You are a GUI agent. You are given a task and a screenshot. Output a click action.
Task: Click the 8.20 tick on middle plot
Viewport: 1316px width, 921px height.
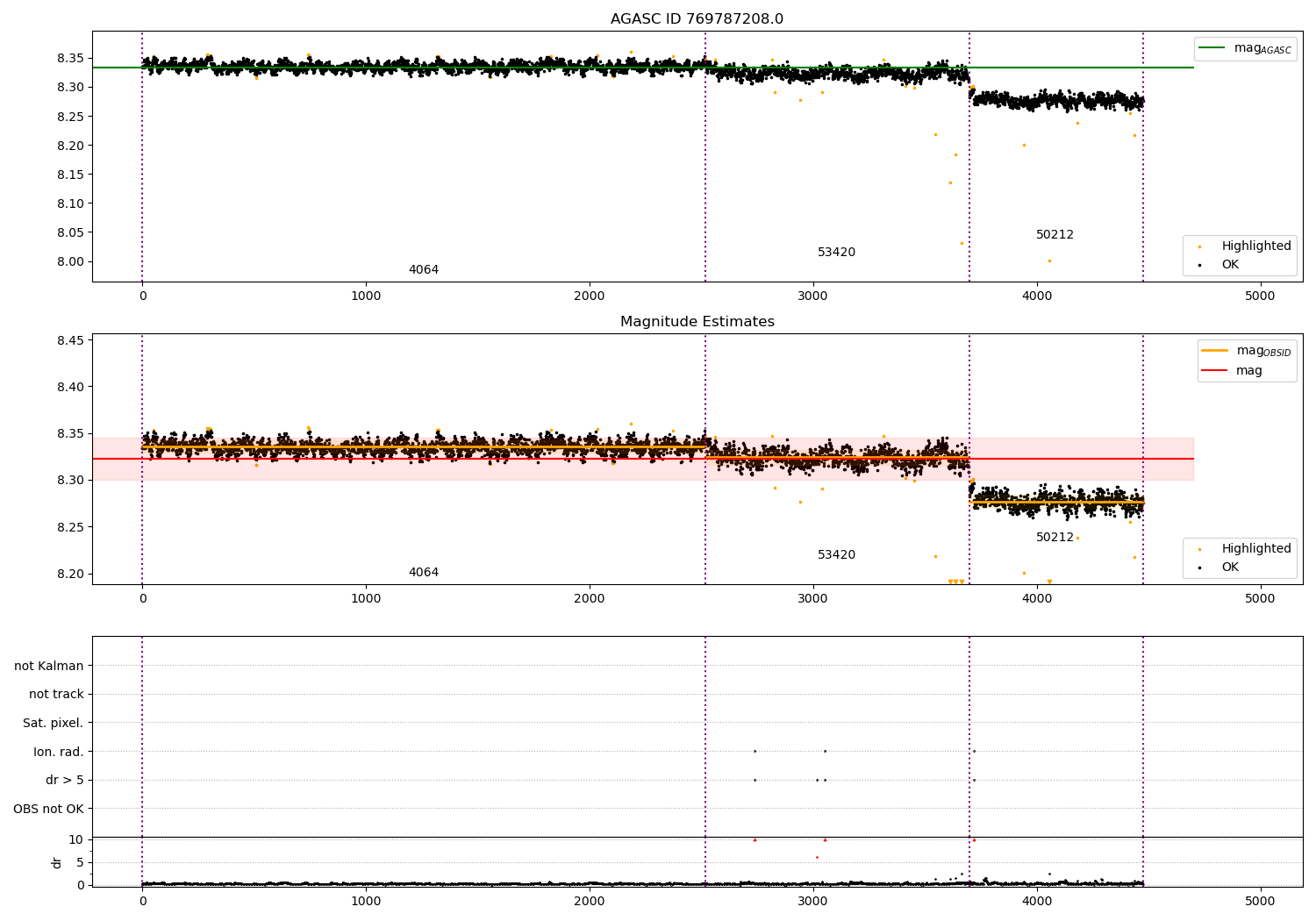69,574
